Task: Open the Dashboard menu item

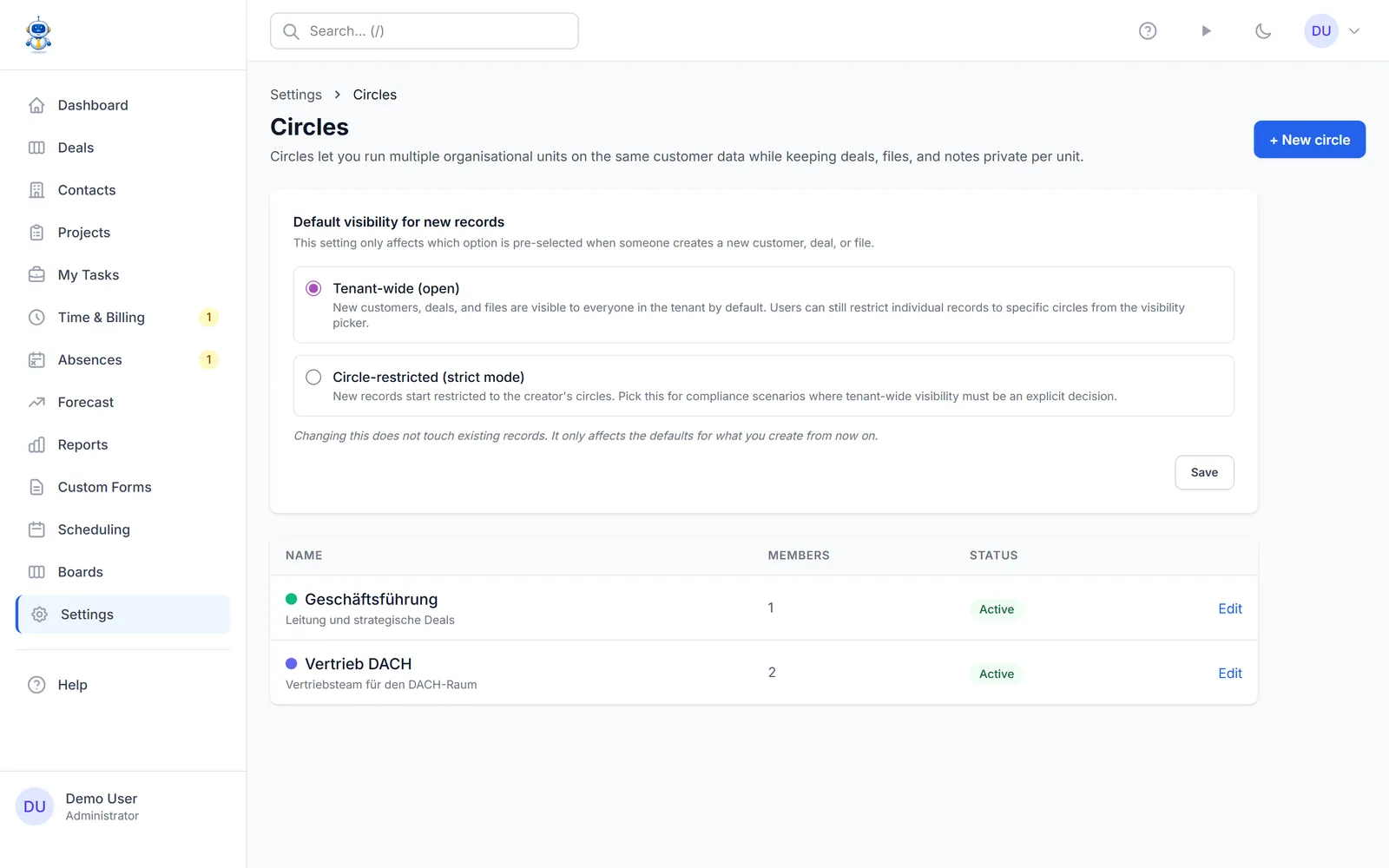Action: (122, 105)
